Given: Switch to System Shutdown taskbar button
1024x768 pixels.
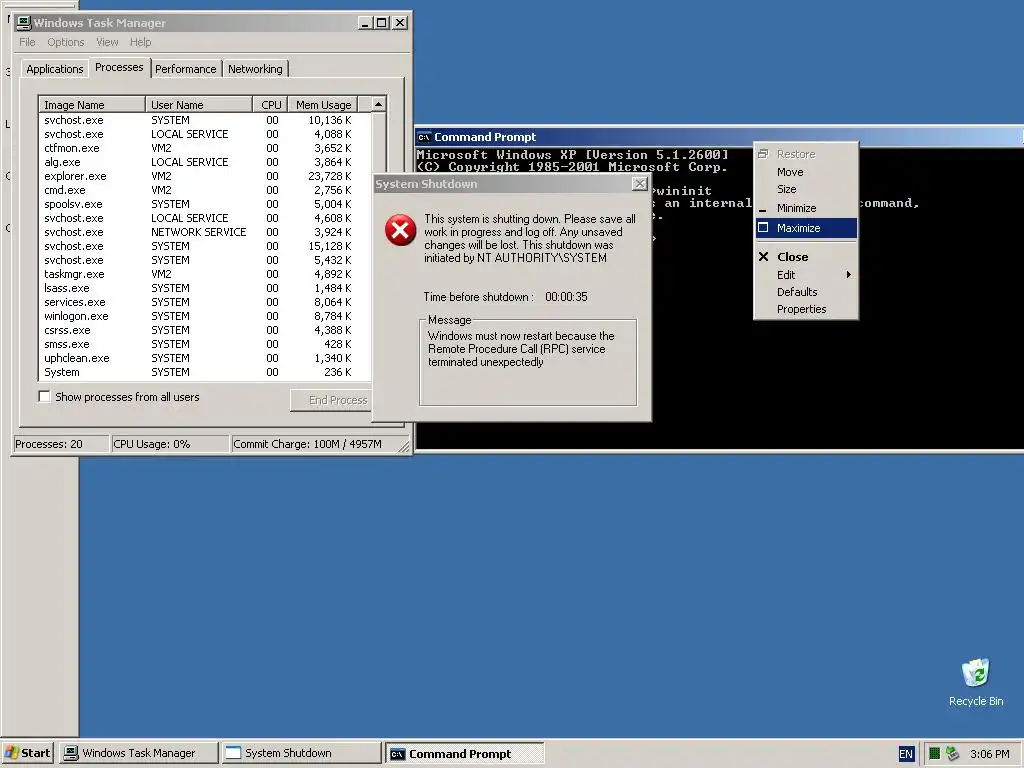Looking at the screenshot, I should coord(301,753).
